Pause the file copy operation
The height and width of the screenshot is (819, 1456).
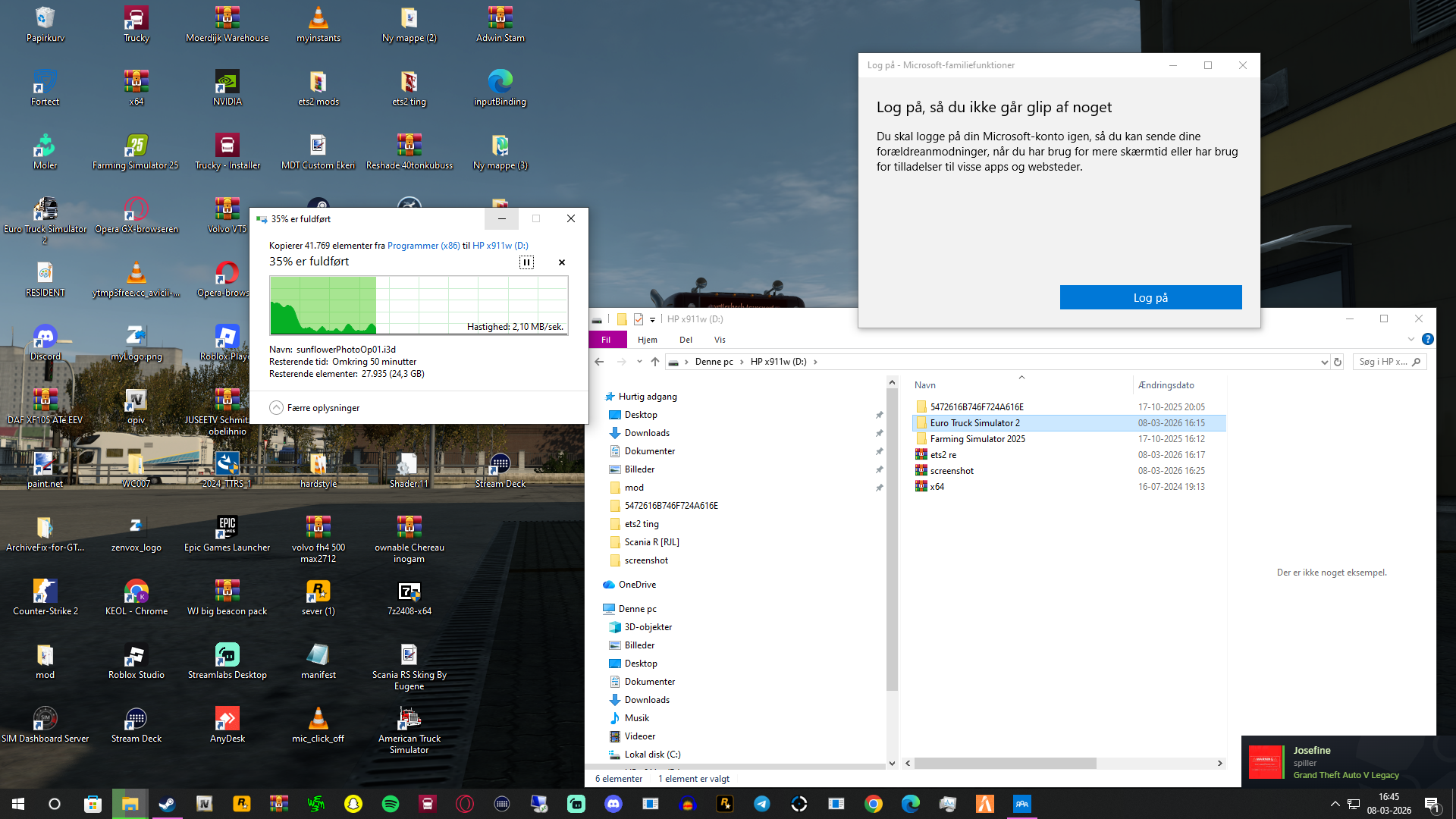526,262
